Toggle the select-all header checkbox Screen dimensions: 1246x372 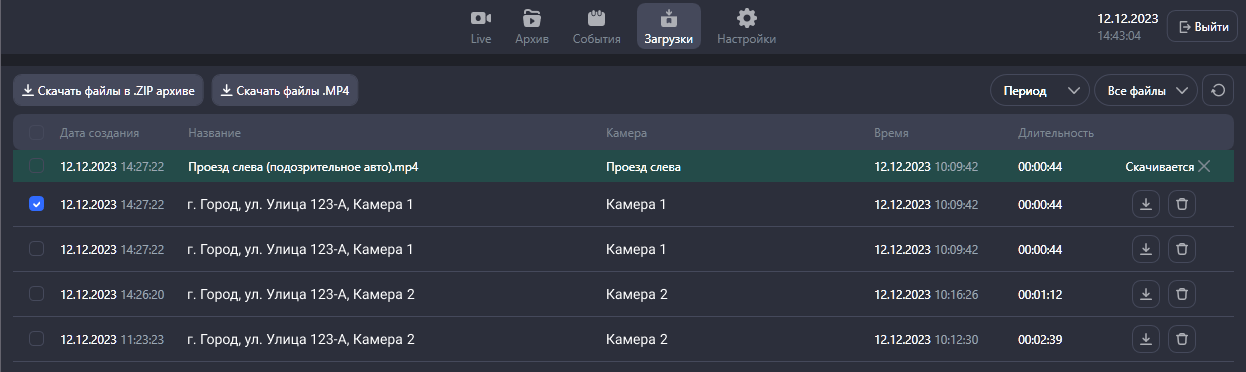pyautogui.click(x=37, y=132)
